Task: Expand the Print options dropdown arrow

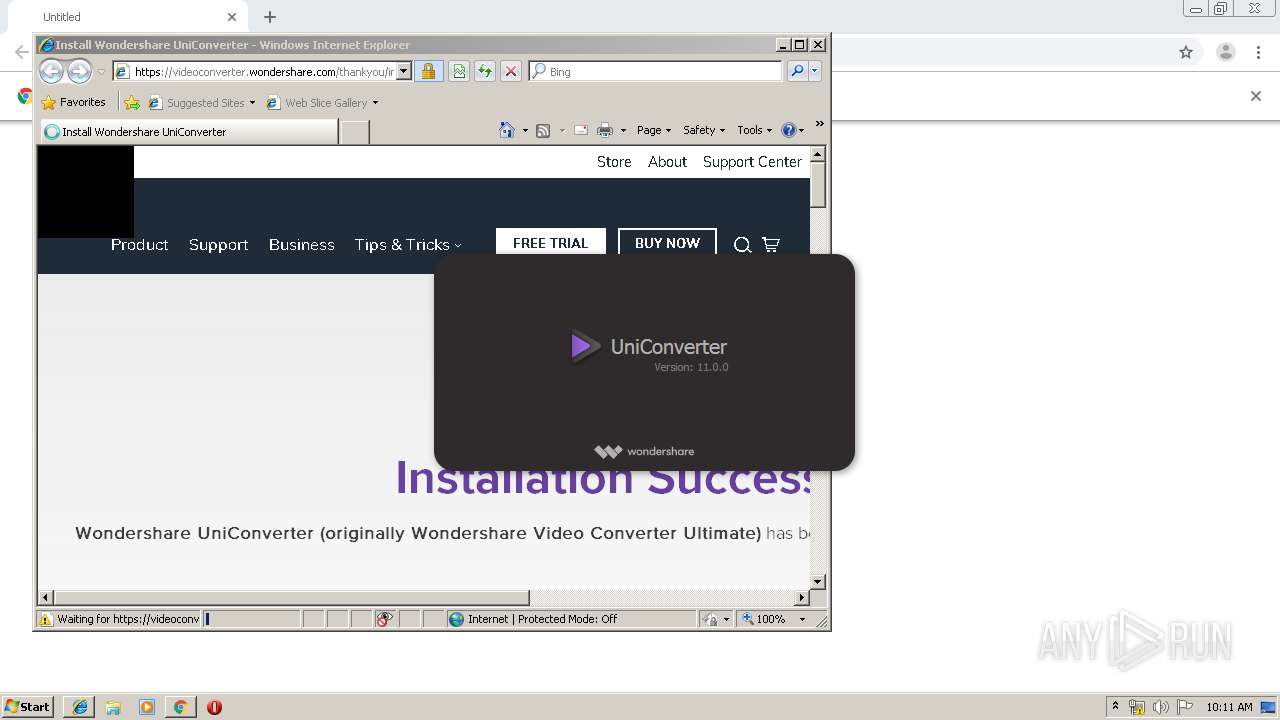Action: click(623, 130)
